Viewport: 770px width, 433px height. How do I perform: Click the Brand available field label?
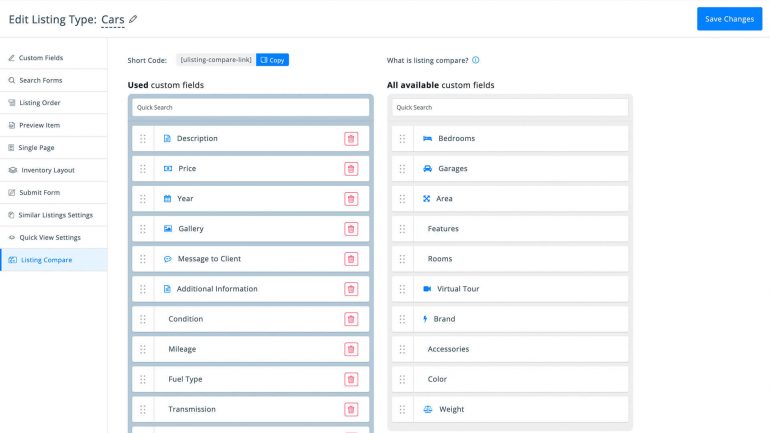[444, 319]
